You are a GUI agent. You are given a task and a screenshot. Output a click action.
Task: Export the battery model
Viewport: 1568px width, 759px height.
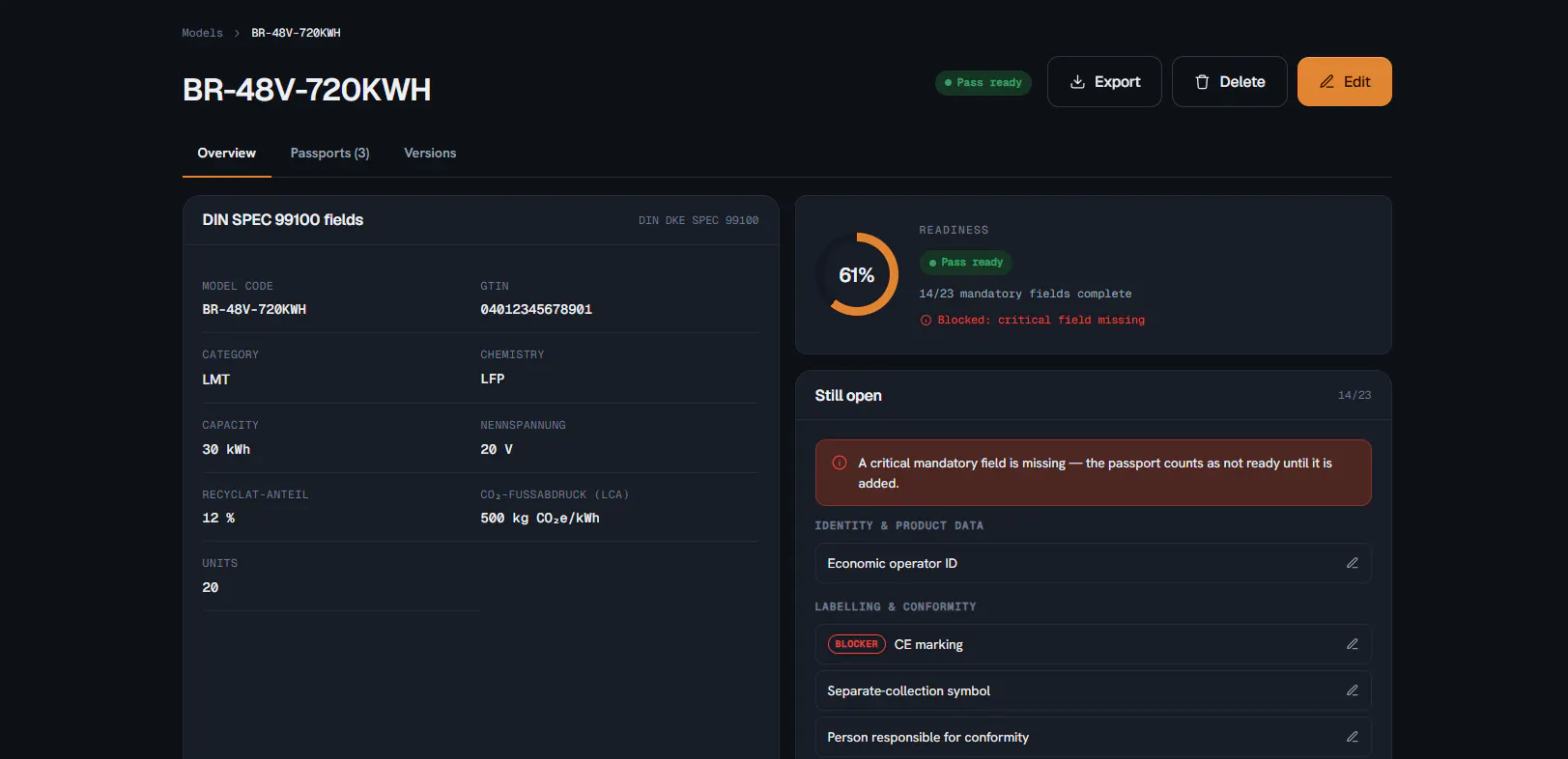point(1104,82)
